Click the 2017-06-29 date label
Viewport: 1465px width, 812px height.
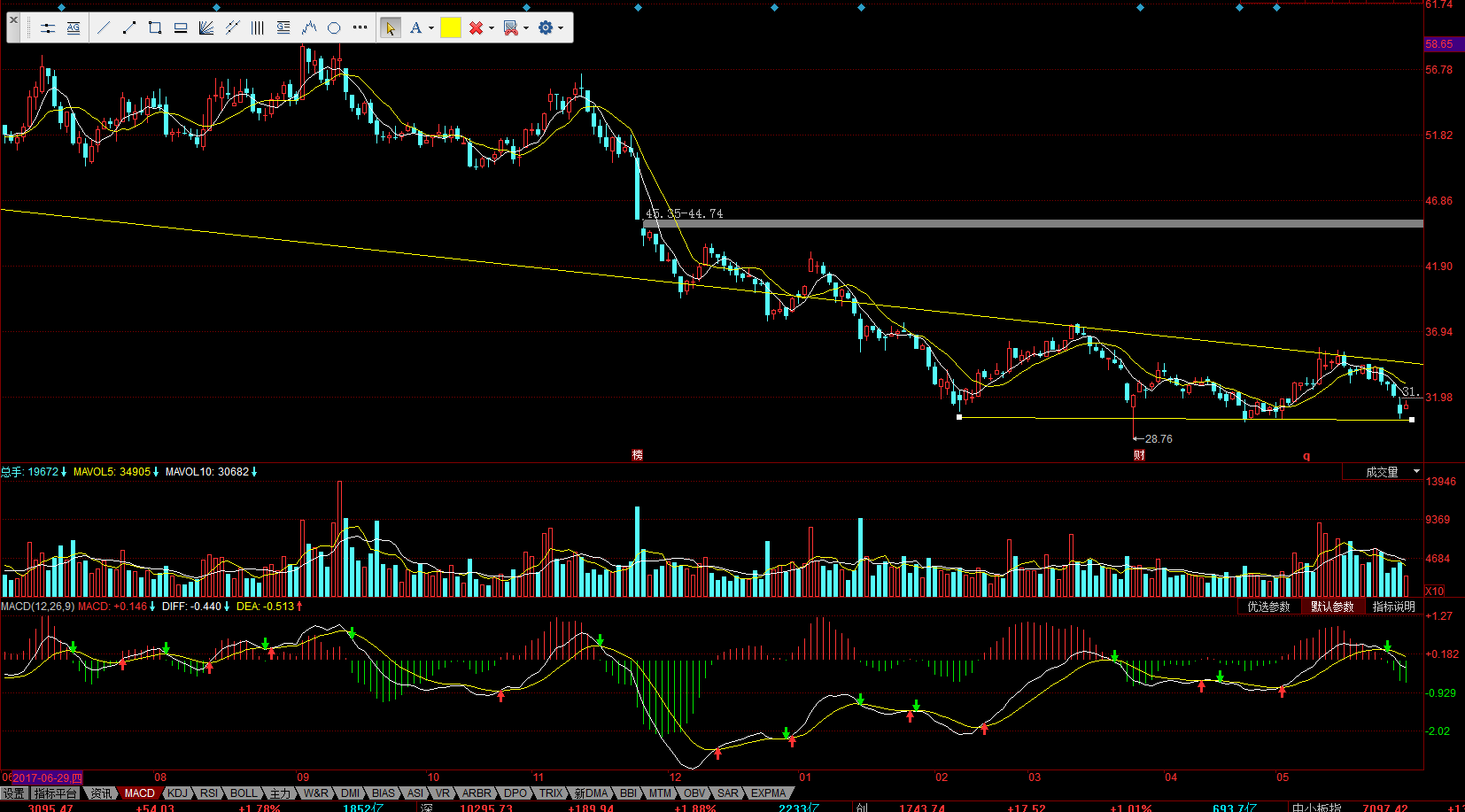pyautogui.click(x=47, y=777)
